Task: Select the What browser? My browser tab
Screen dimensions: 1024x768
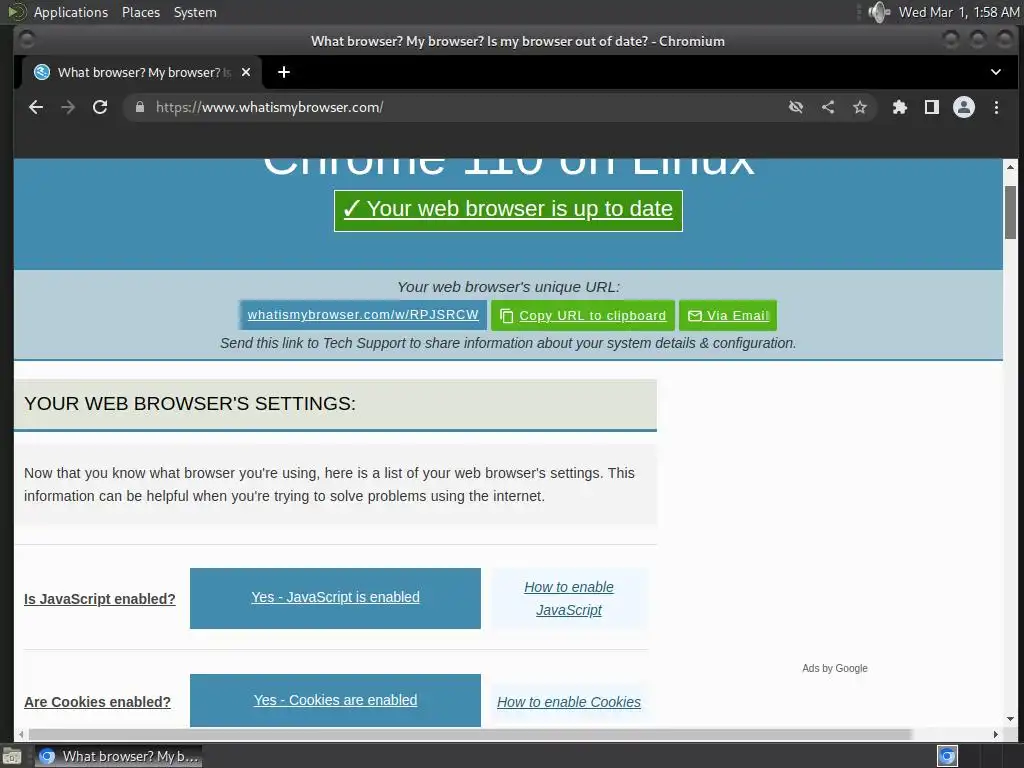Action: pos(142,72)
